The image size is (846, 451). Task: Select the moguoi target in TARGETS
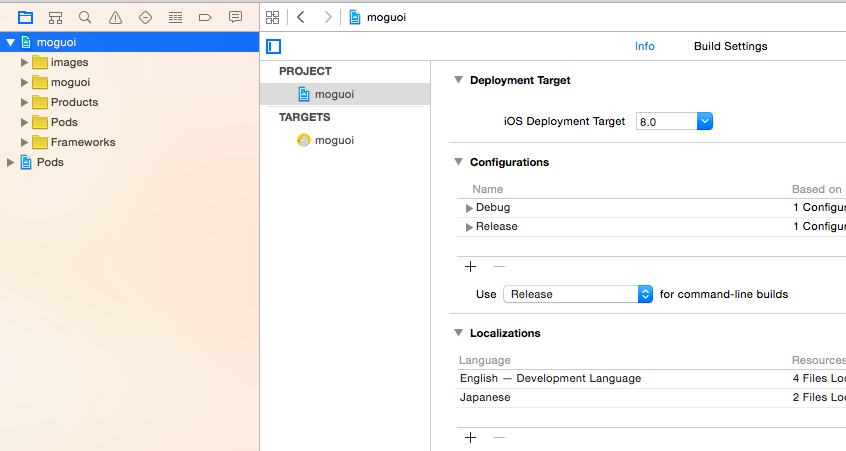click(334, 140)
